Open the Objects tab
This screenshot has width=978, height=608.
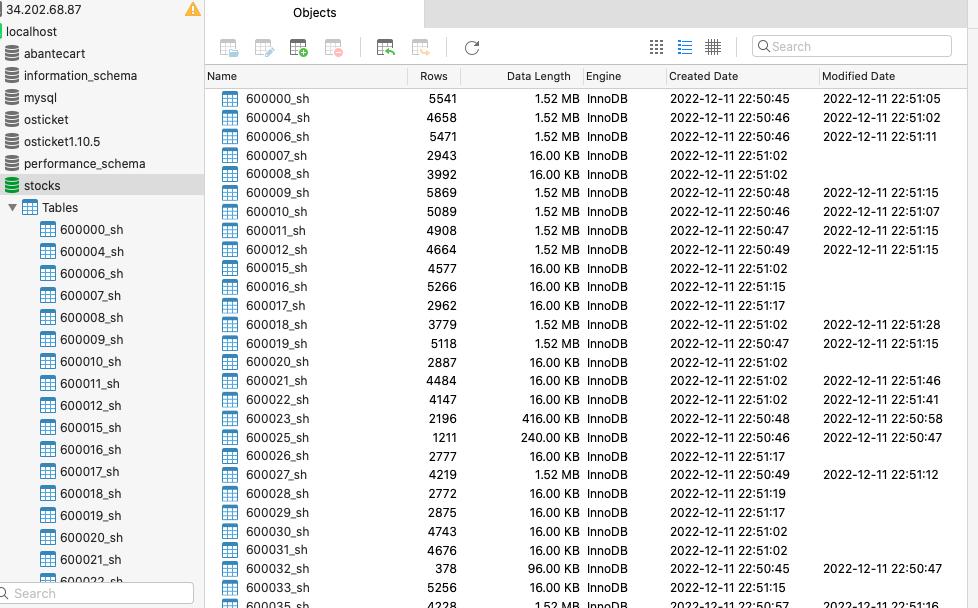click(314, 13)
